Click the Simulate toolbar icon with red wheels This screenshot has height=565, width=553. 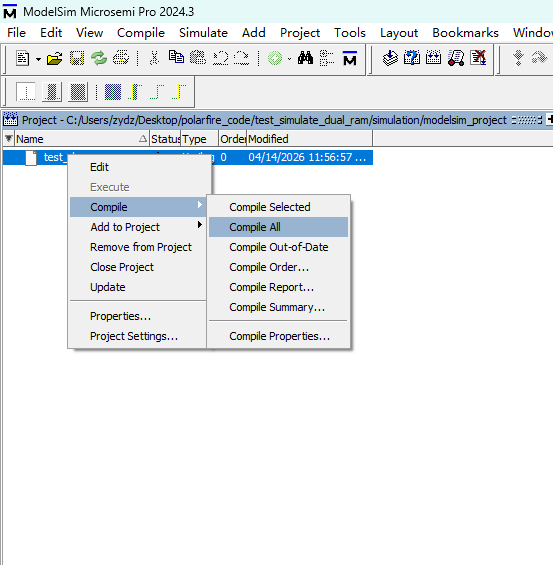456,58
